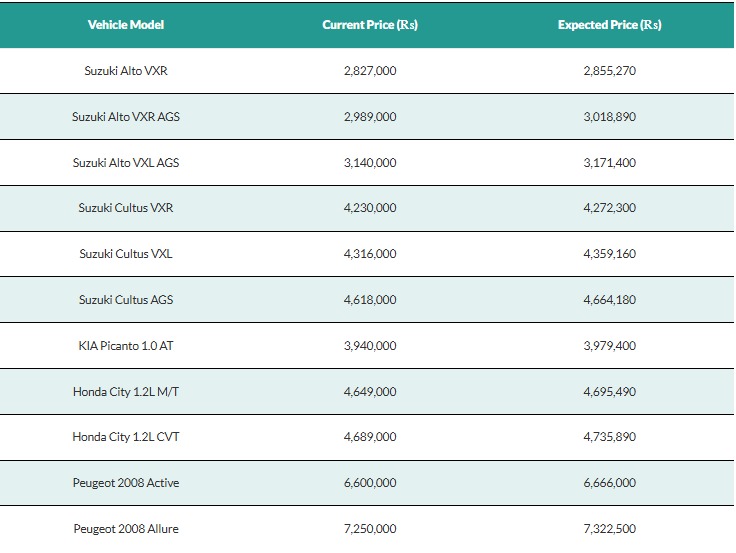Select the Suzuki Cultus VXR model cell

point(126,208)
